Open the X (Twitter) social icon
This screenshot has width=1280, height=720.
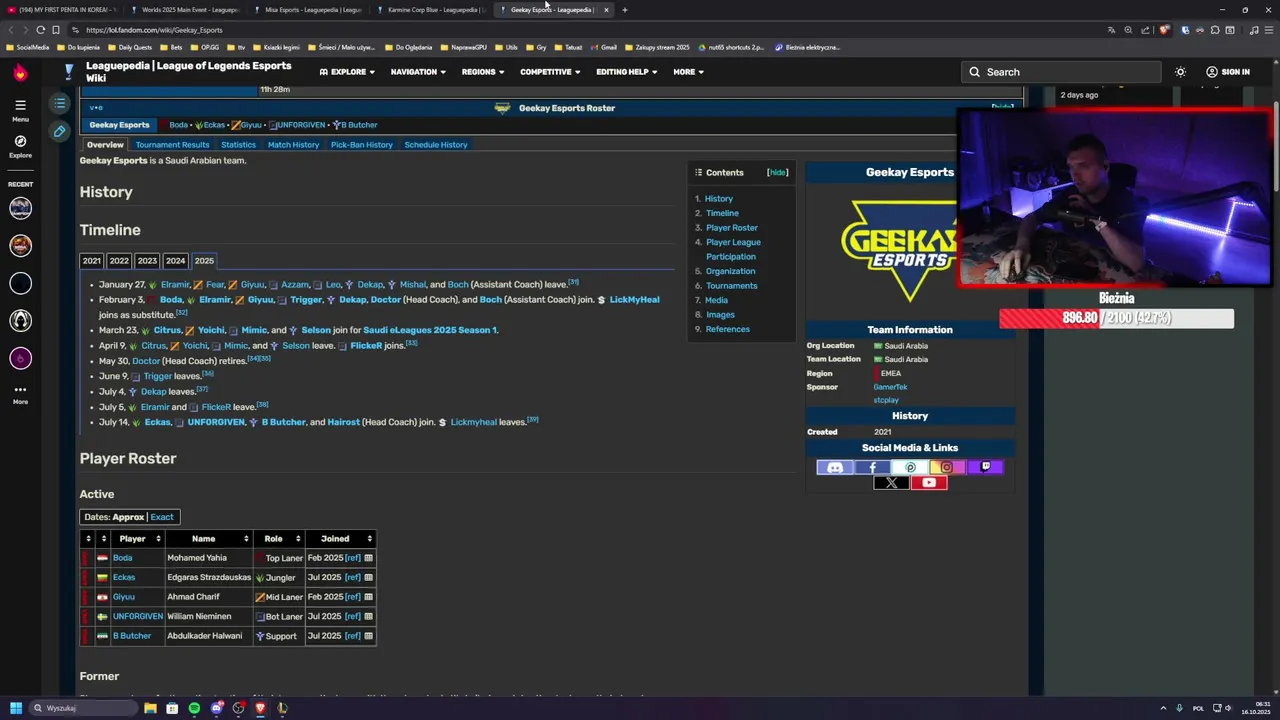[x=891, y=483]
